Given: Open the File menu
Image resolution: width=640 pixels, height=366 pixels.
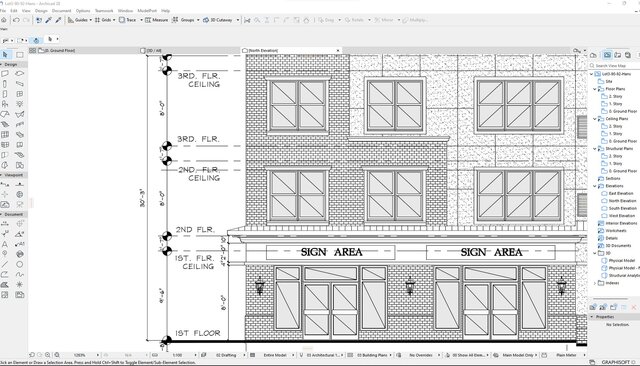Looking at the screenshot, I should tap(3, 11).
